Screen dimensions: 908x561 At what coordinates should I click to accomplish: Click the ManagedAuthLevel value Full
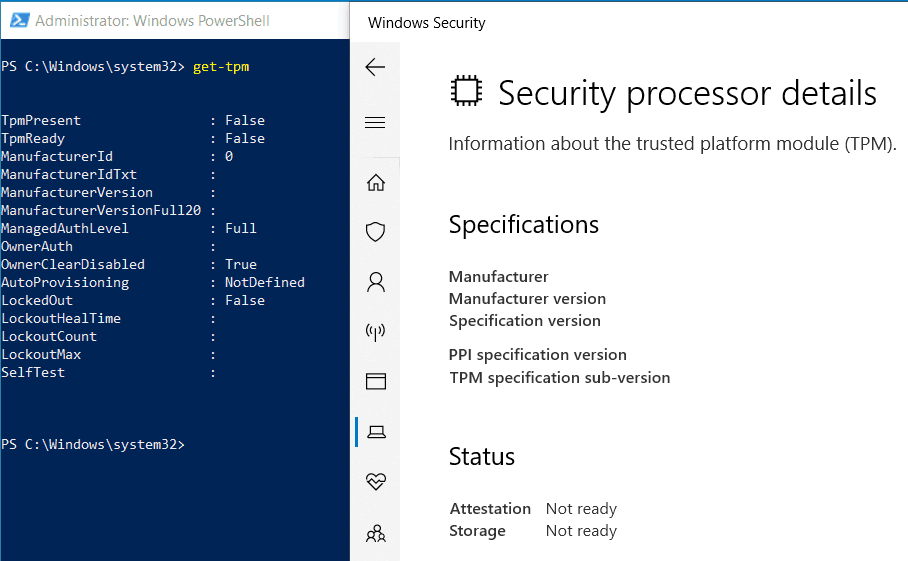[x=241, y=228]
